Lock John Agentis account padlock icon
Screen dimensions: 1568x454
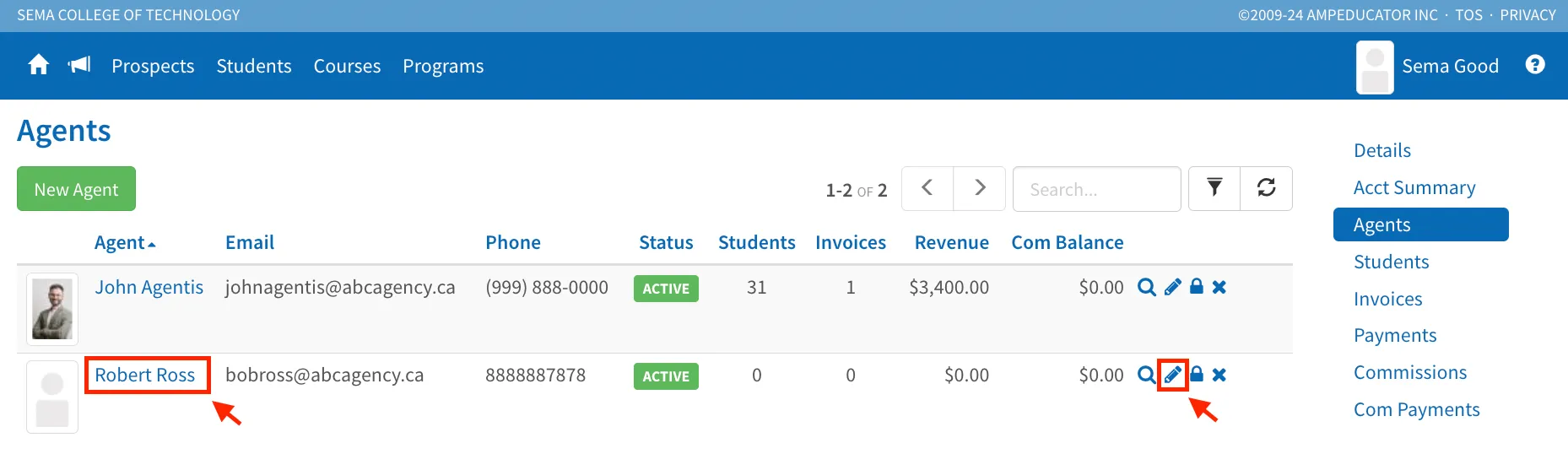tap(1196, 287)
